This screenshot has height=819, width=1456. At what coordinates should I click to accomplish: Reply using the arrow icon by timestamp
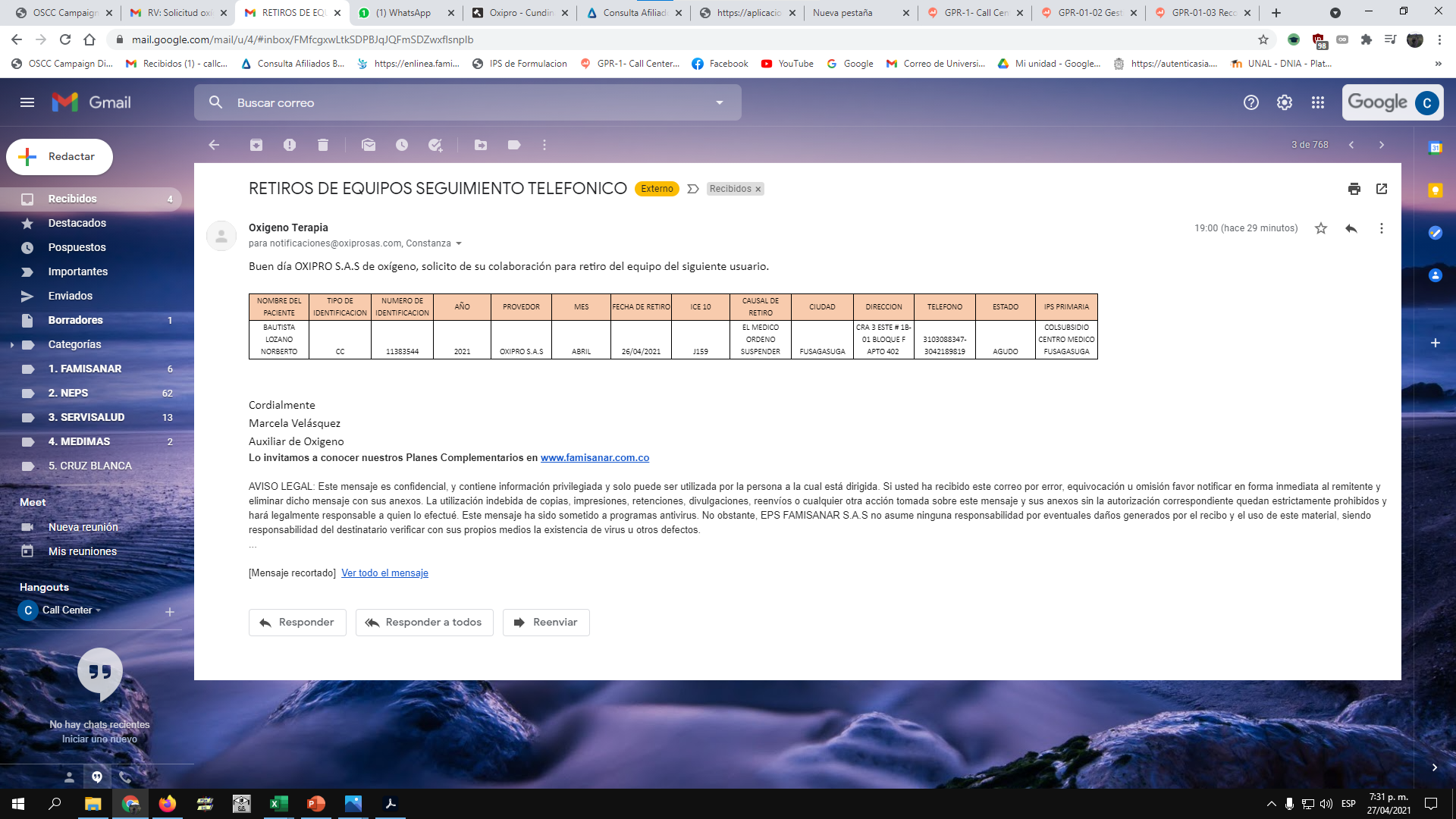tap(1351, 228)
